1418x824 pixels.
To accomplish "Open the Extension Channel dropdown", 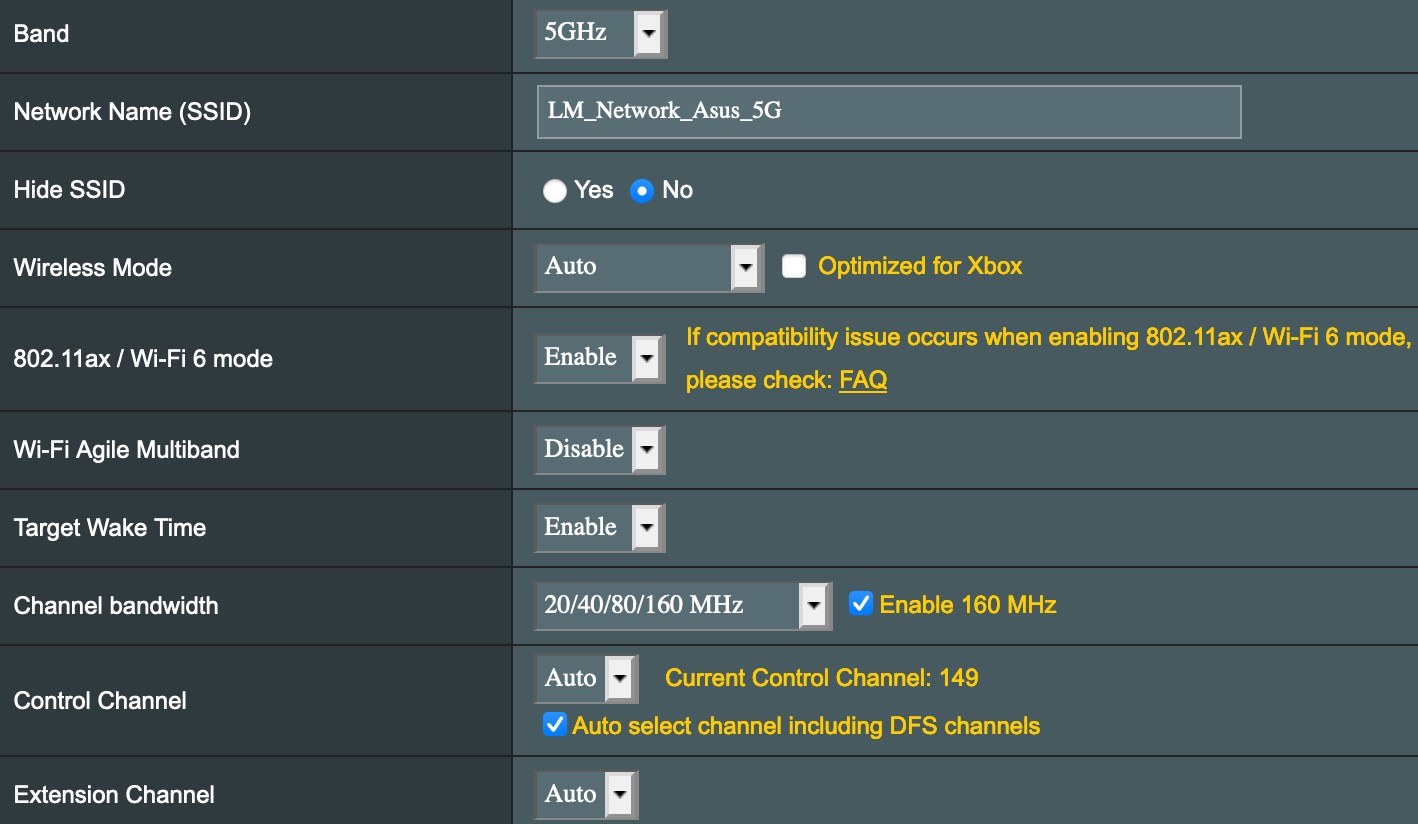I will pos(585,795).
